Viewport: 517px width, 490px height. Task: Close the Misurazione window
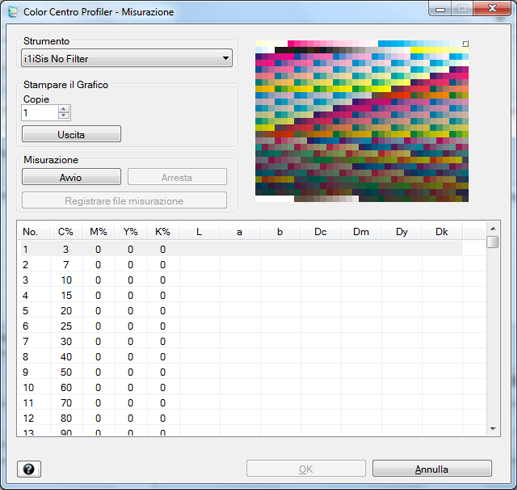[x=492, y=8]
